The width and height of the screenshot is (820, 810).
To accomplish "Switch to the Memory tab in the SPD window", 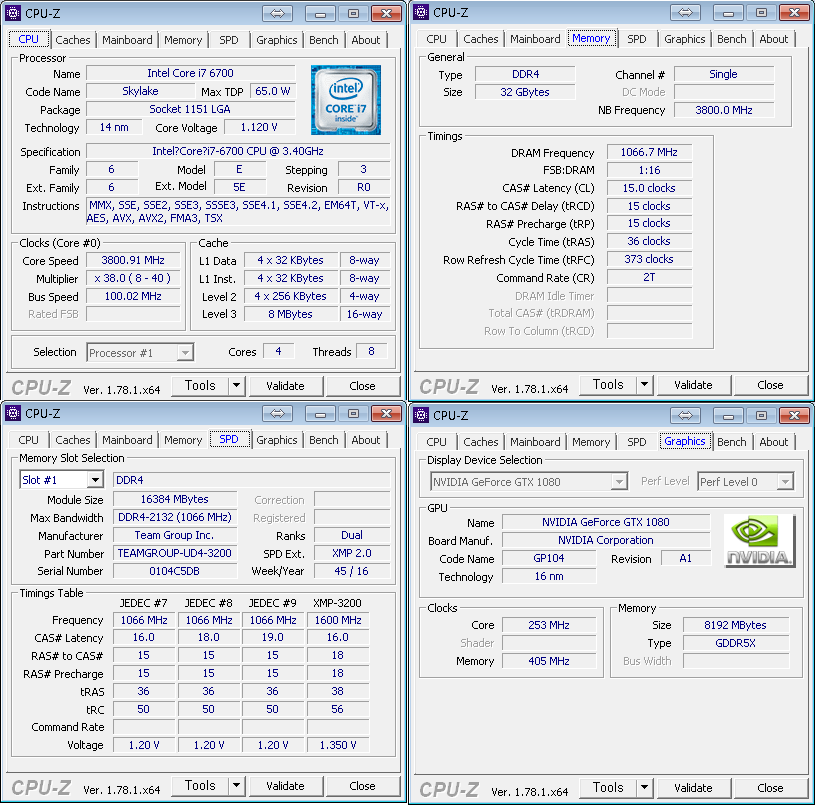I will 183,440.
